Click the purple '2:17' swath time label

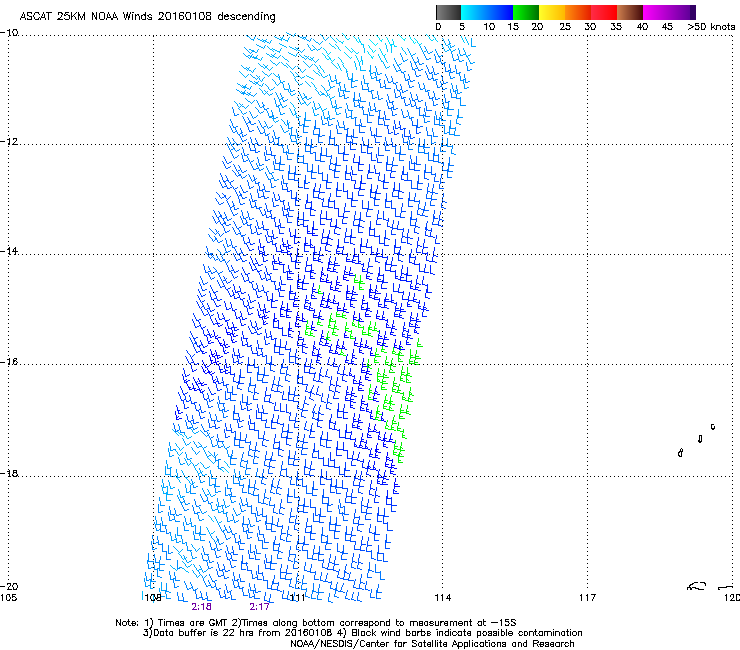259,607
